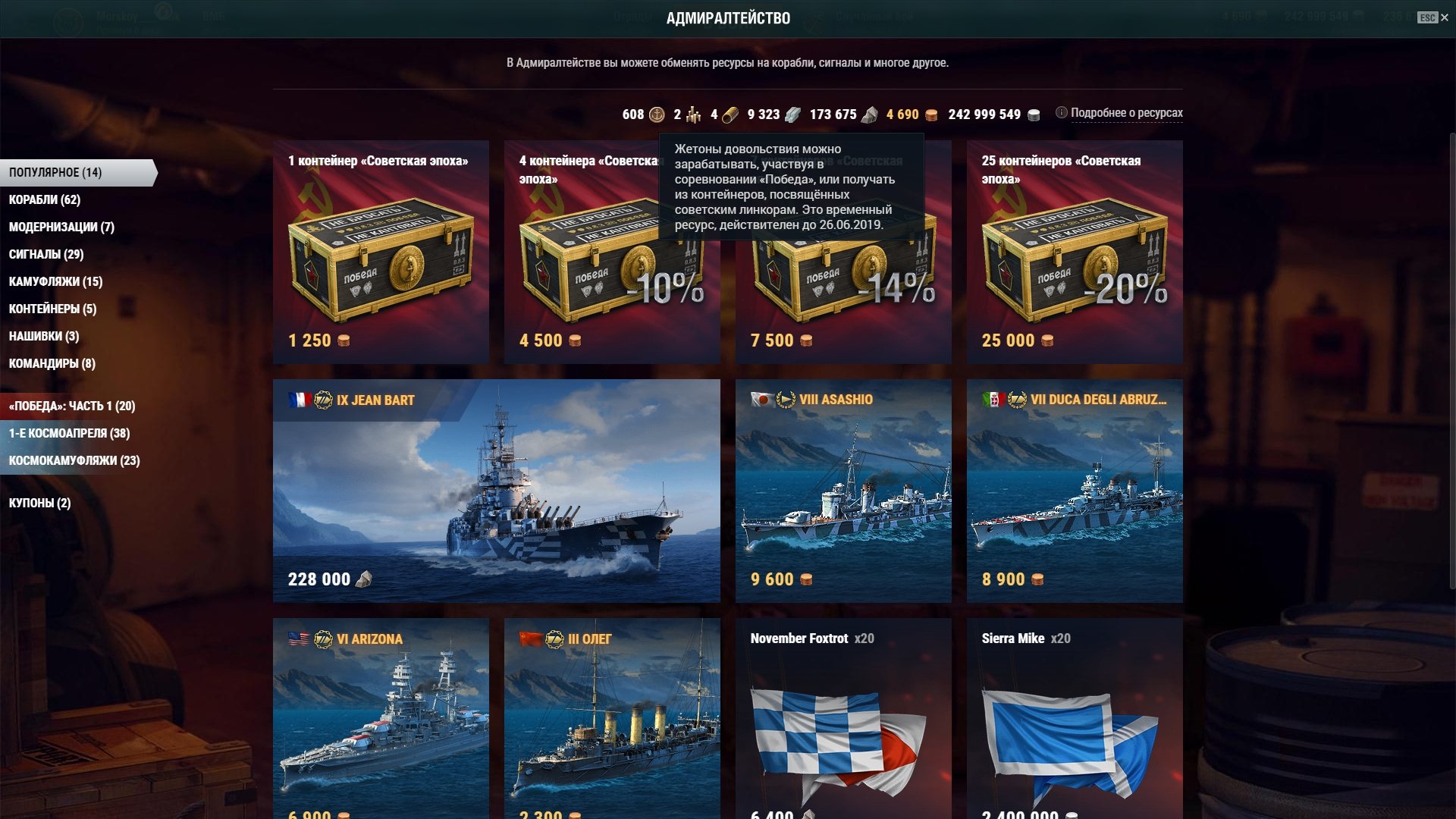Click the info icon next to Подробнее о ресурсах
This screenshot has width=1456, height=819.
pos(1062,112)
